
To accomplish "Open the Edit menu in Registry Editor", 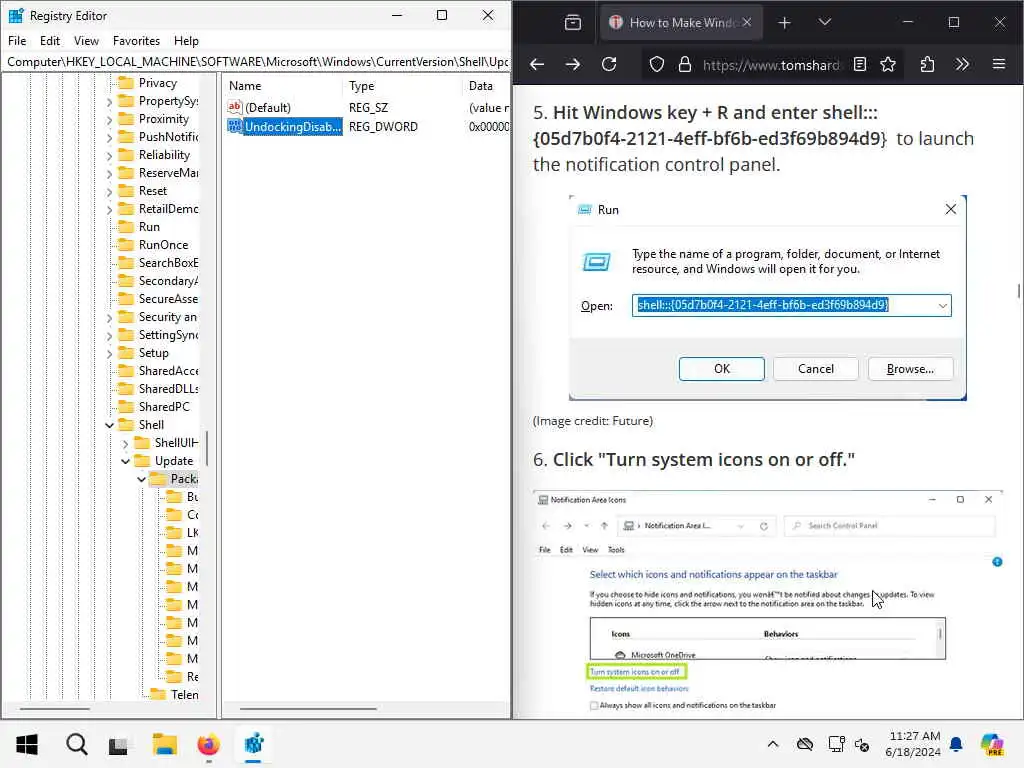I will (x=50, y=40).
